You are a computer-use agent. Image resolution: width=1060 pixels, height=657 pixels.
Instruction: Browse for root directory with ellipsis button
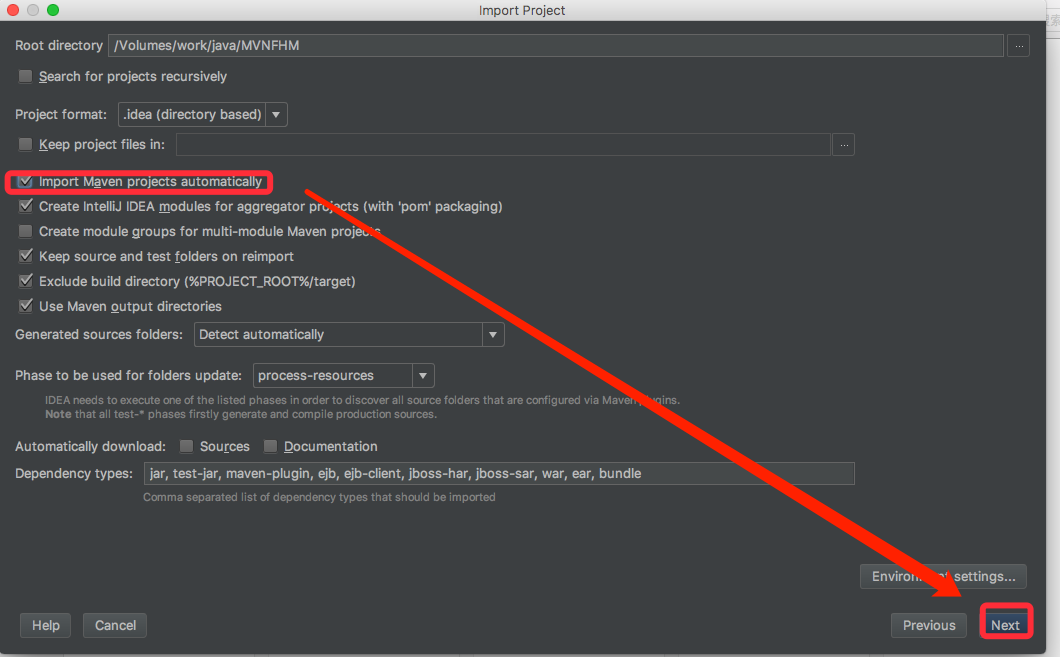point(1018,46)
